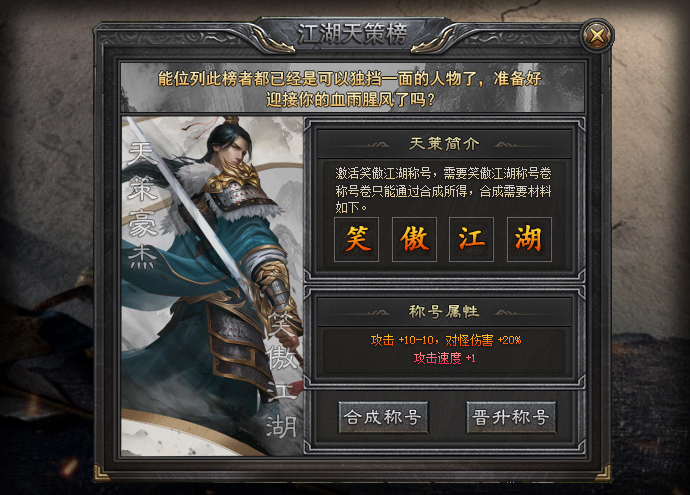The width and height of the screenshot is (690, 495).
Task: Click the 攻击 +10-10 attribute line
Action: (x=446, y=340)
